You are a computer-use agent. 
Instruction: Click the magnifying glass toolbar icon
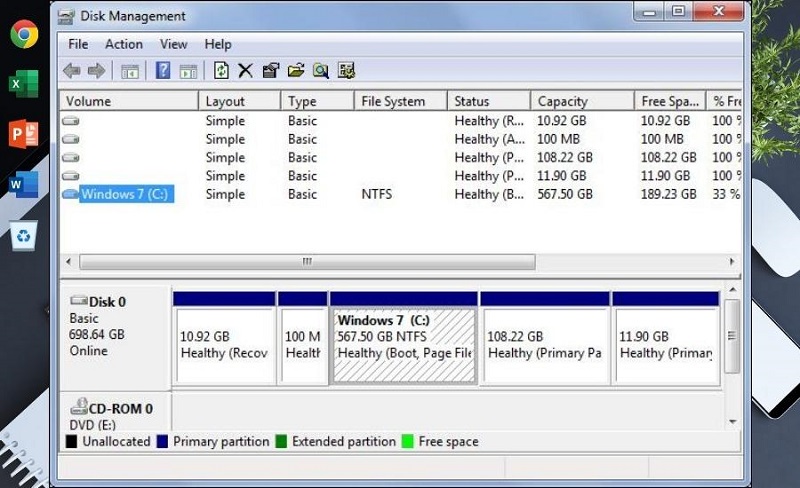[320, 70]
